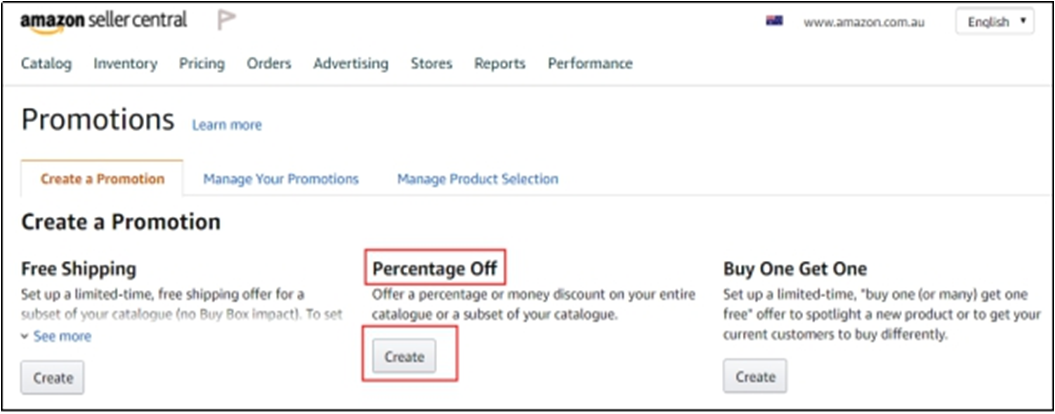Open the Pricing menu

coord(202,63)
